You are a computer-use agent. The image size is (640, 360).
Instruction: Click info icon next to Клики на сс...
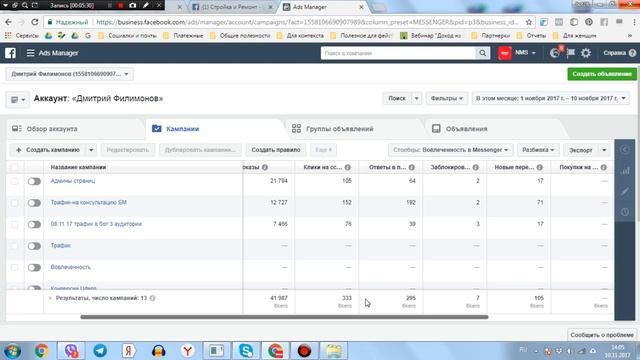pyautogui.click(x=348, y=167)
